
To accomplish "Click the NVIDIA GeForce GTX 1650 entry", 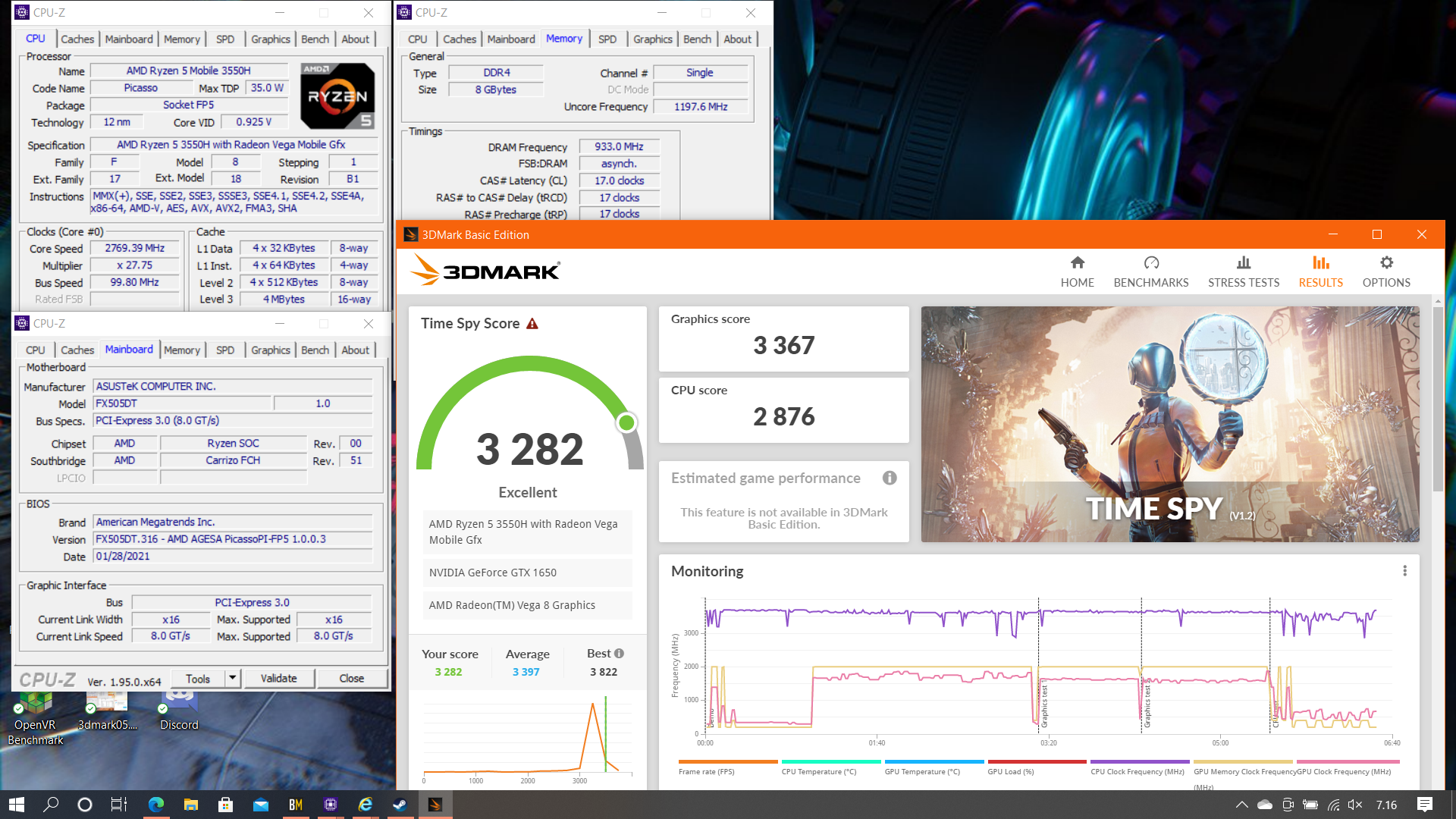I will tap(527, 573).
